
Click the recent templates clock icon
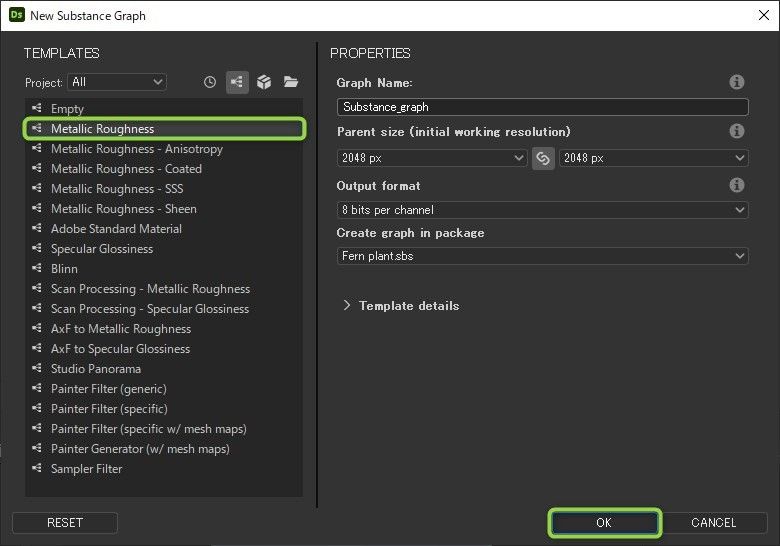[210, 82]
